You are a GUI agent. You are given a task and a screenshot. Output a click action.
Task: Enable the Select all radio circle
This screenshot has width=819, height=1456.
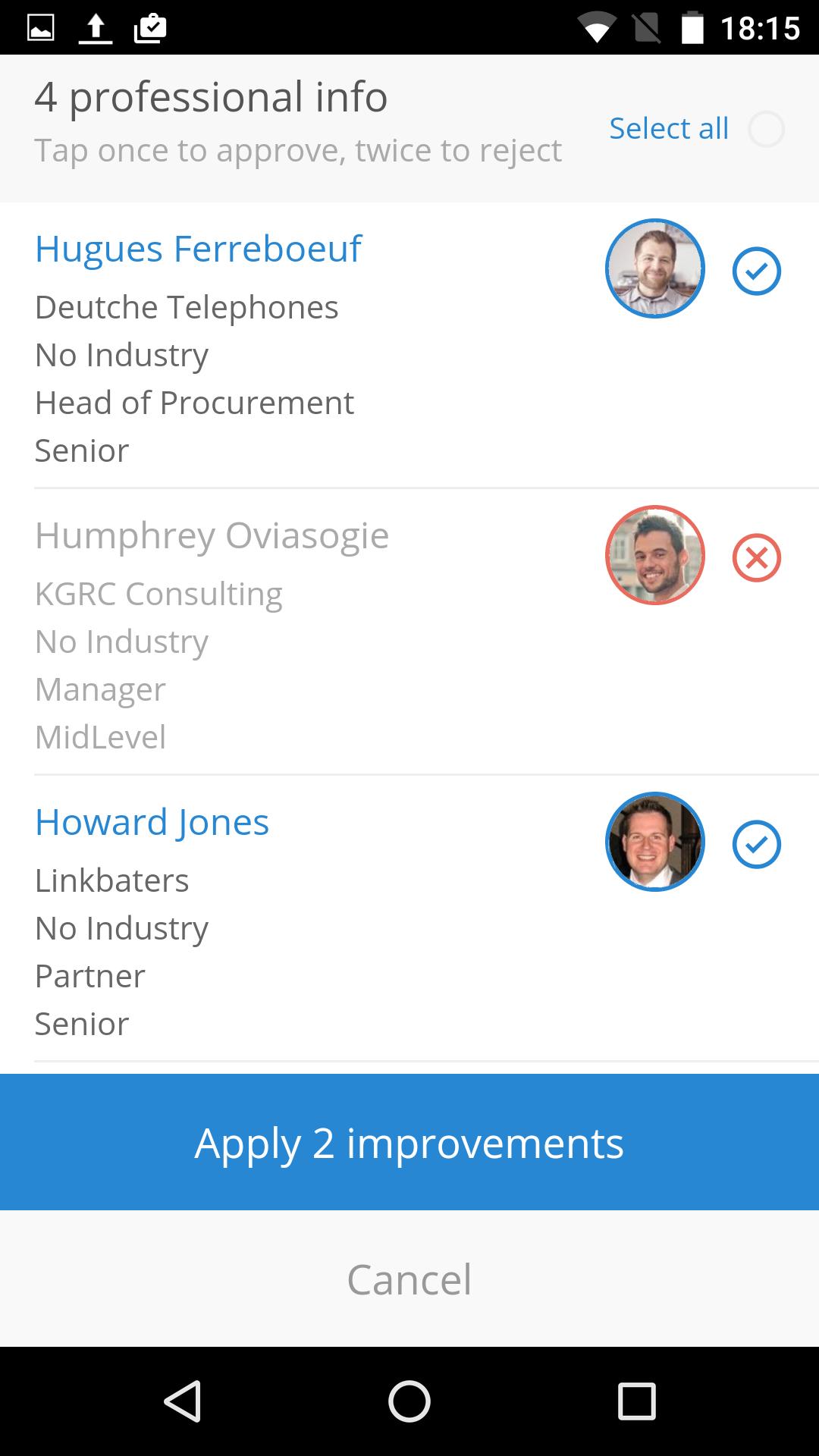point(766,129)
